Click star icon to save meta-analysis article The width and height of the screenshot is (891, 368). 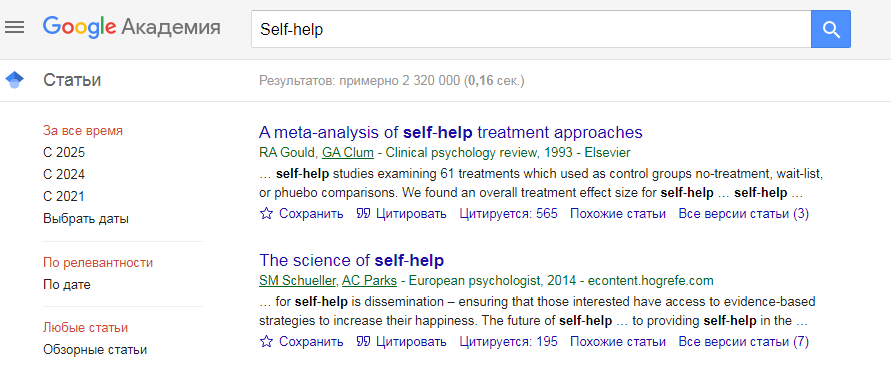point(266,214)
